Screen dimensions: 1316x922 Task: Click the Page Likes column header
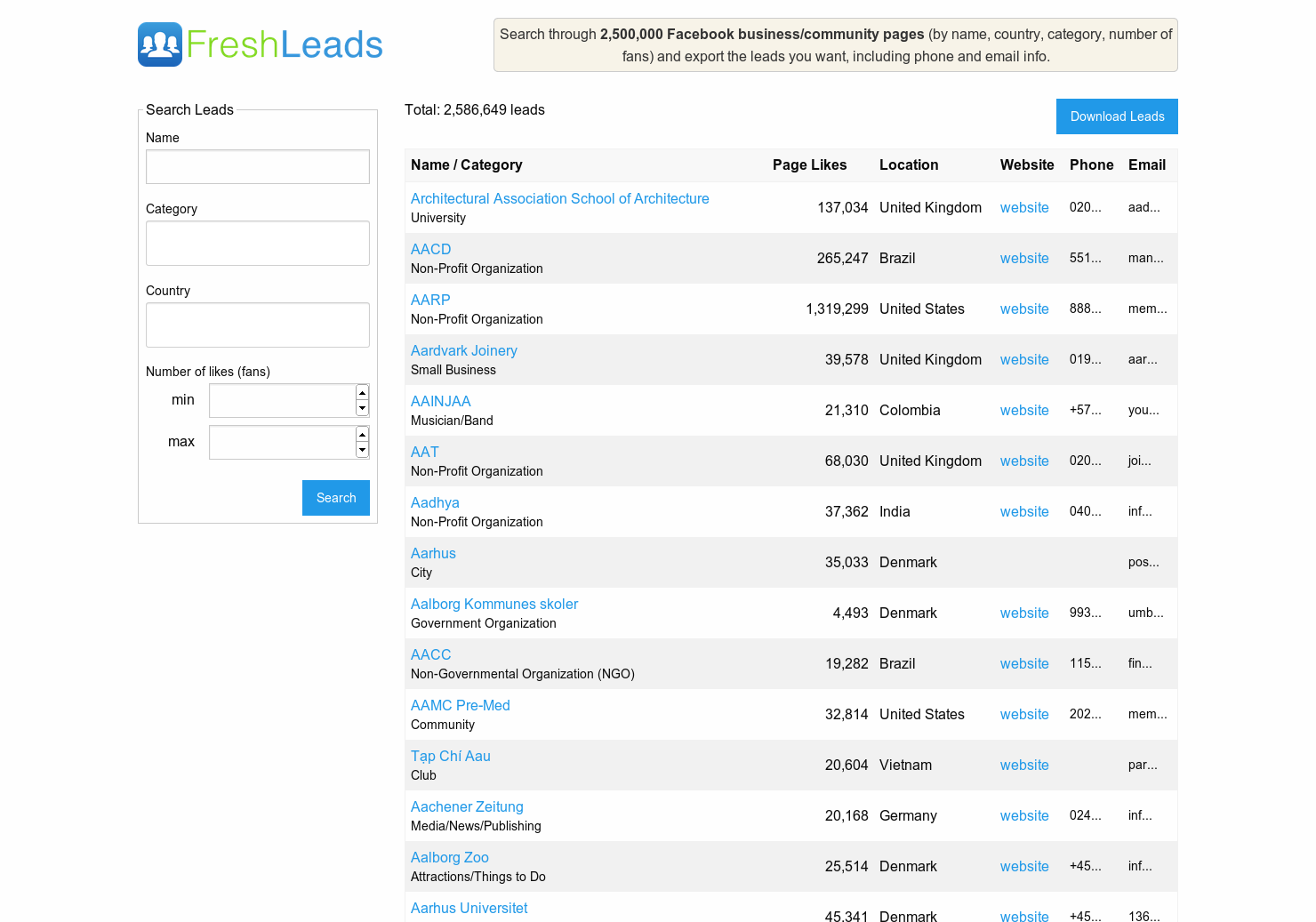[810, 164]
